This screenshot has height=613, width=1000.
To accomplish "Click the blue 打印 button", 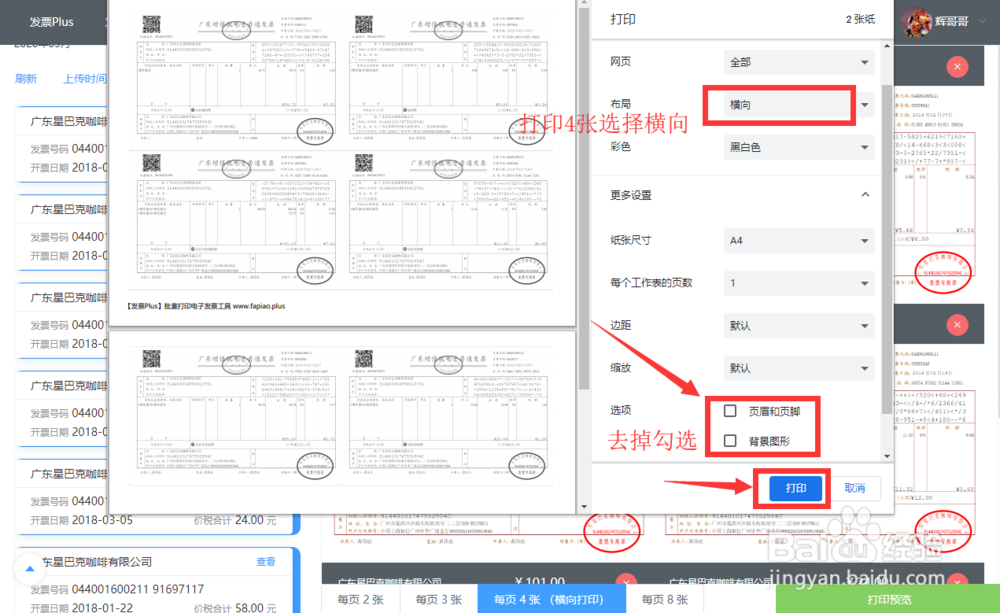I will 795,488.
